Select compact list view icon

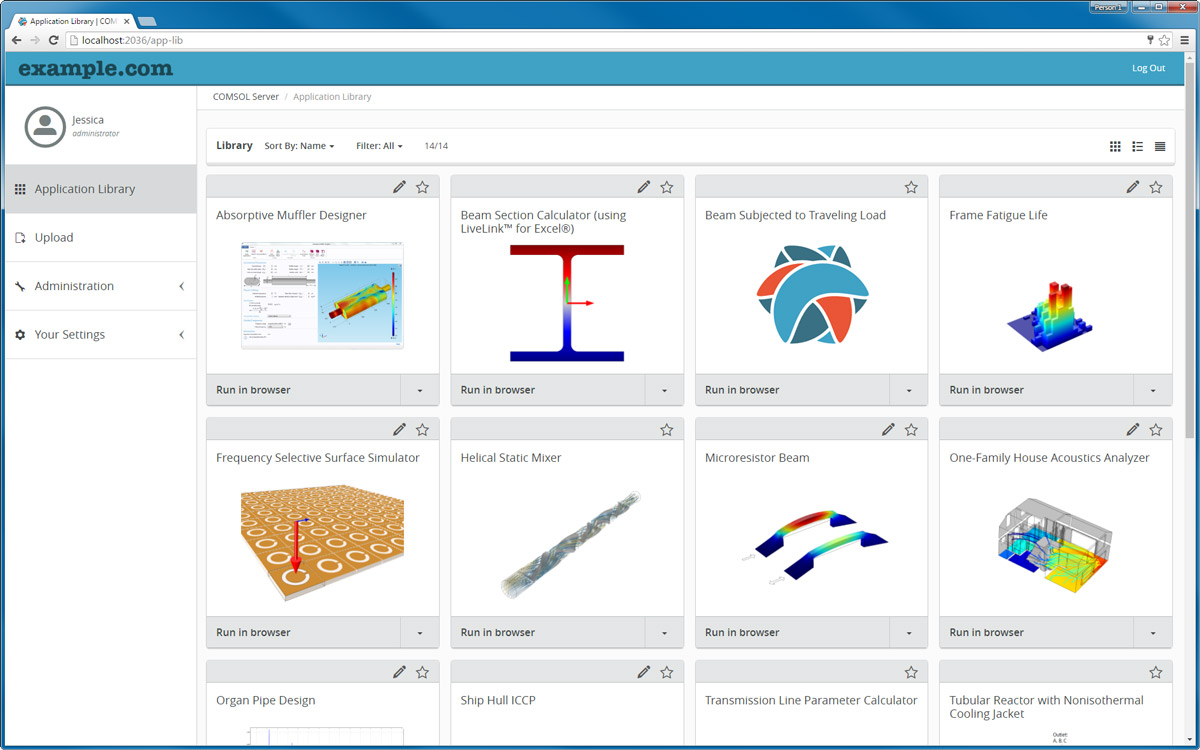1160,147
